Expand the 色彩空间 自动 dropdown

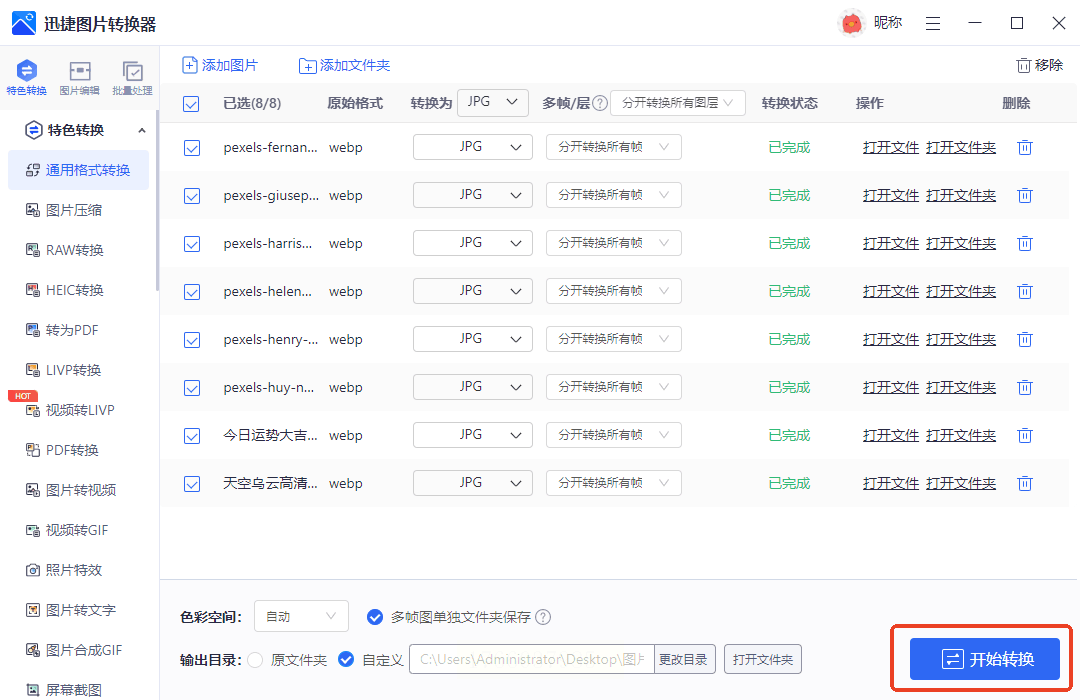(x=301, y=617)
